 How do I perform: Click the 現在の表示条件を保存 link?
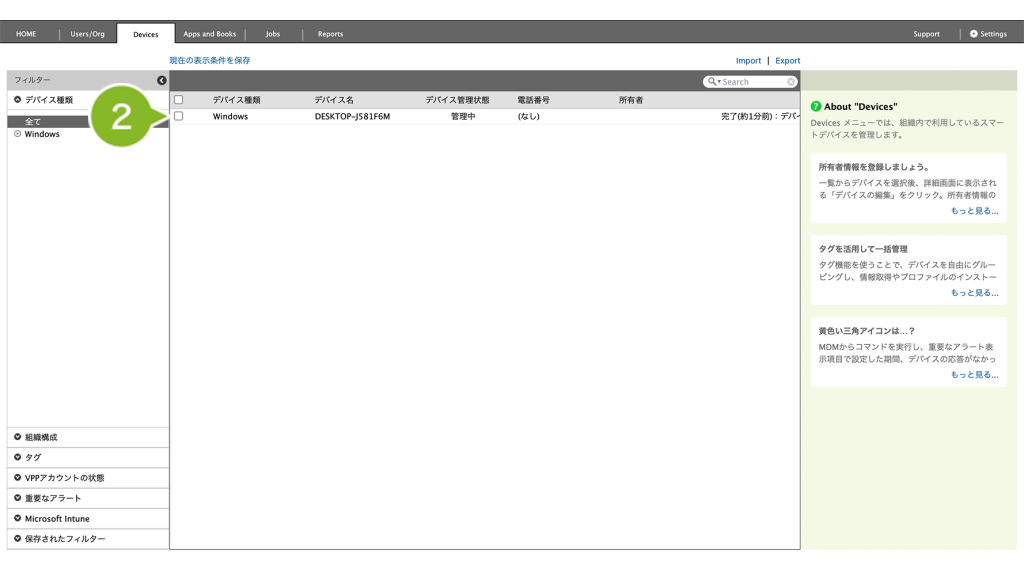[210, 60]
